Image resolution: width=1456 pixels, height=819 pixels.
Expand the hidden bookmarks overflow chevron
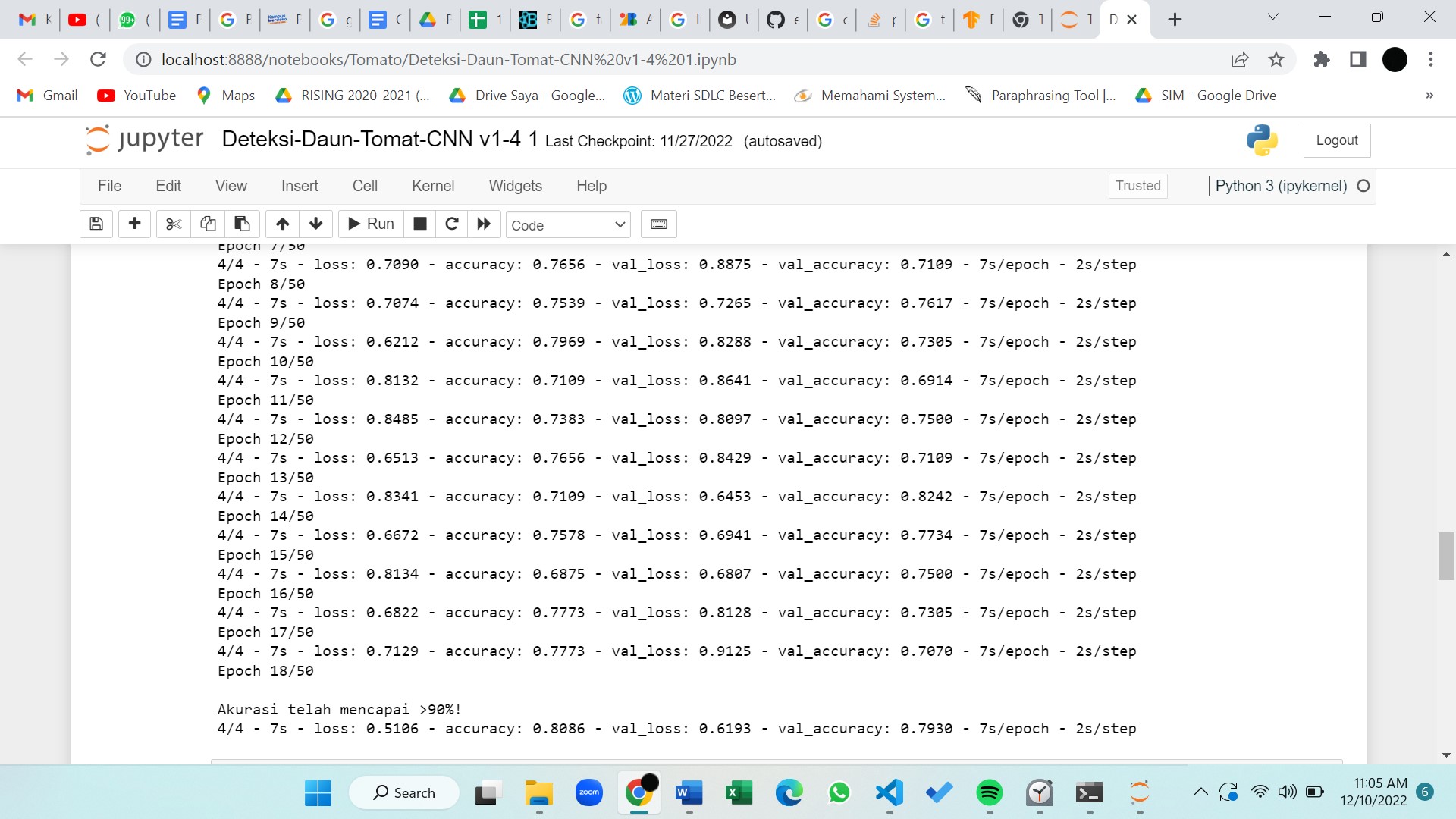1429,96
